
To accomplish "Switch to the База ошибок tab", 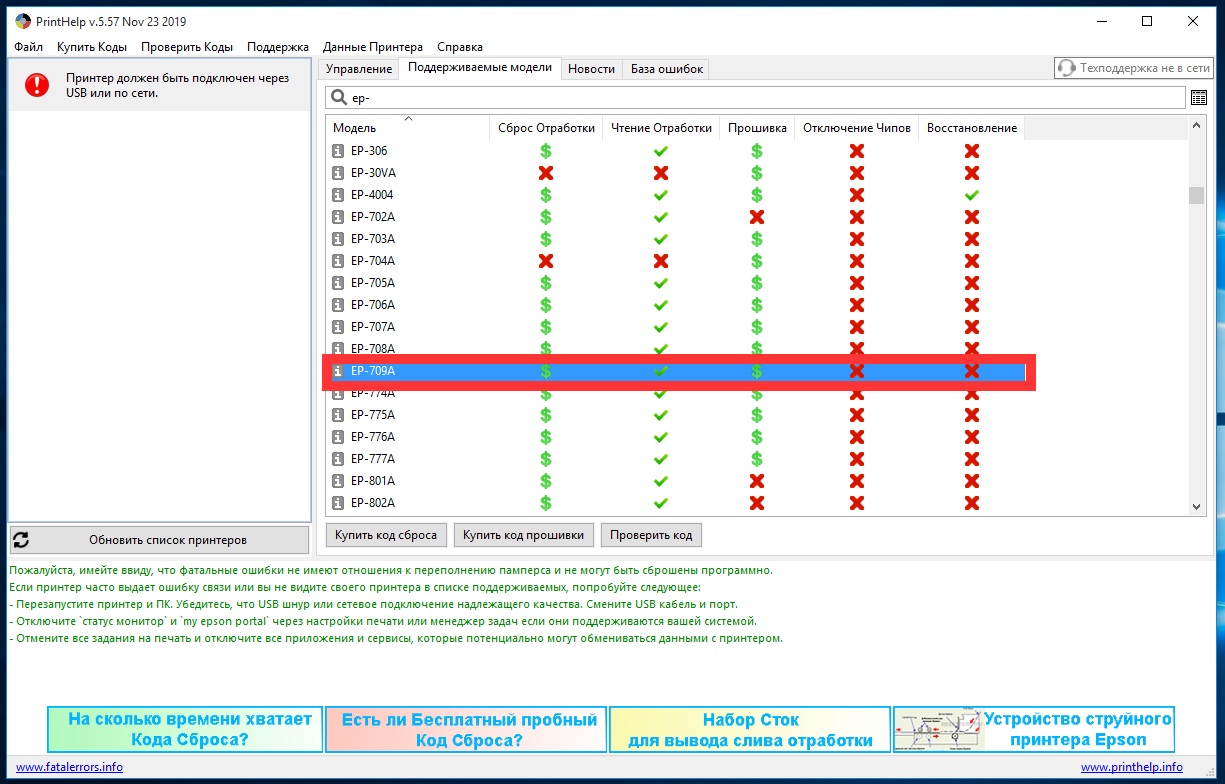I will [666, 69].
